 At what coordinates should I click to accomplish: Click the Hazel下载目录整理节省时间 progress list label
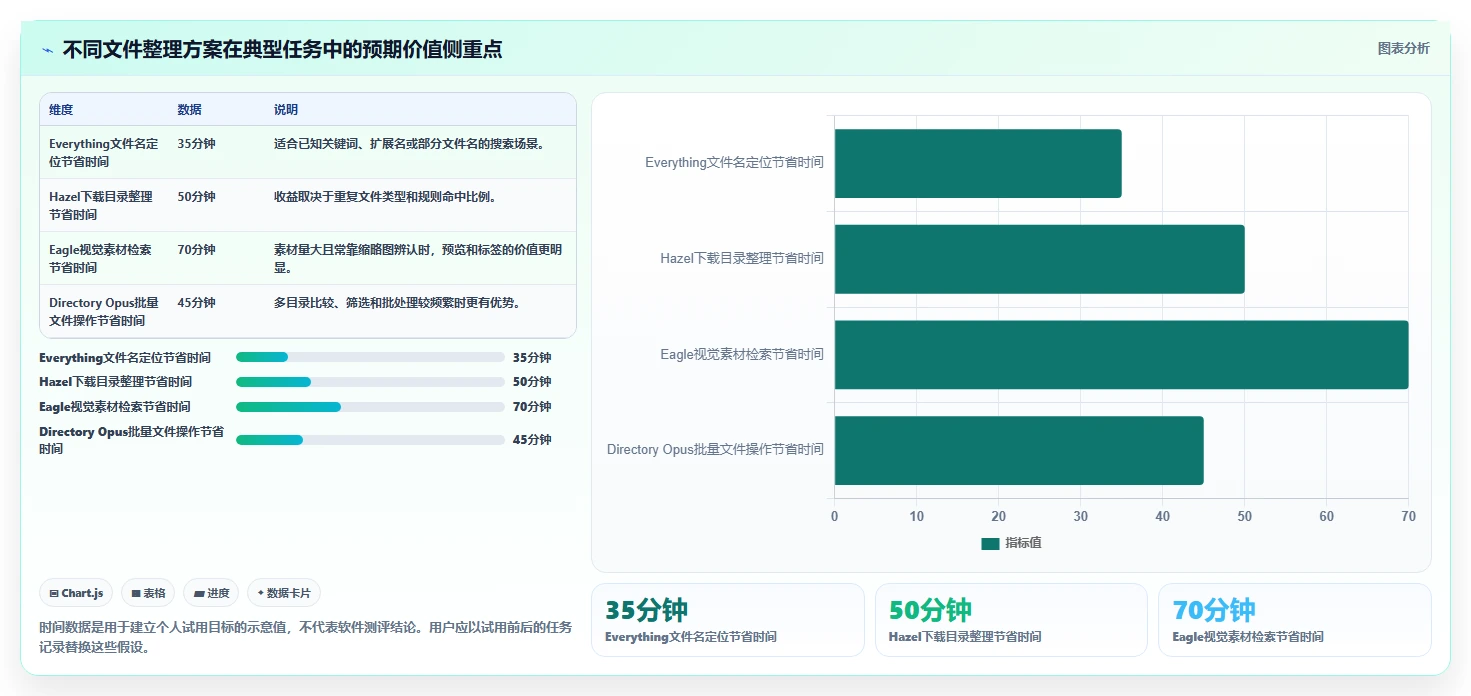point(115,382)
